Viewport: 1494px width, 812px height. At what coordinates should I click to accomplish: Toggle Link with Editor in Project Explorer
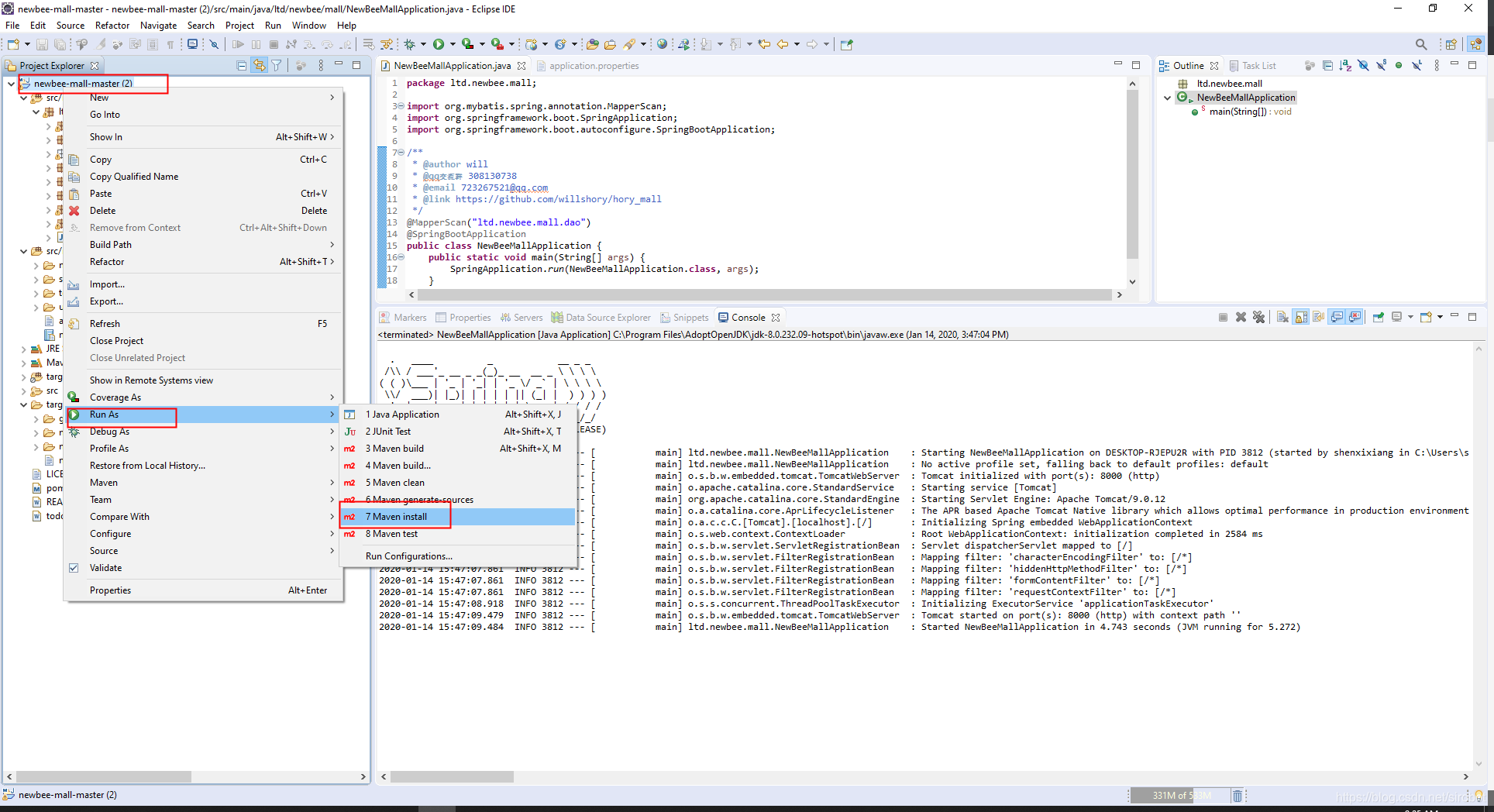tap(259, 66)
